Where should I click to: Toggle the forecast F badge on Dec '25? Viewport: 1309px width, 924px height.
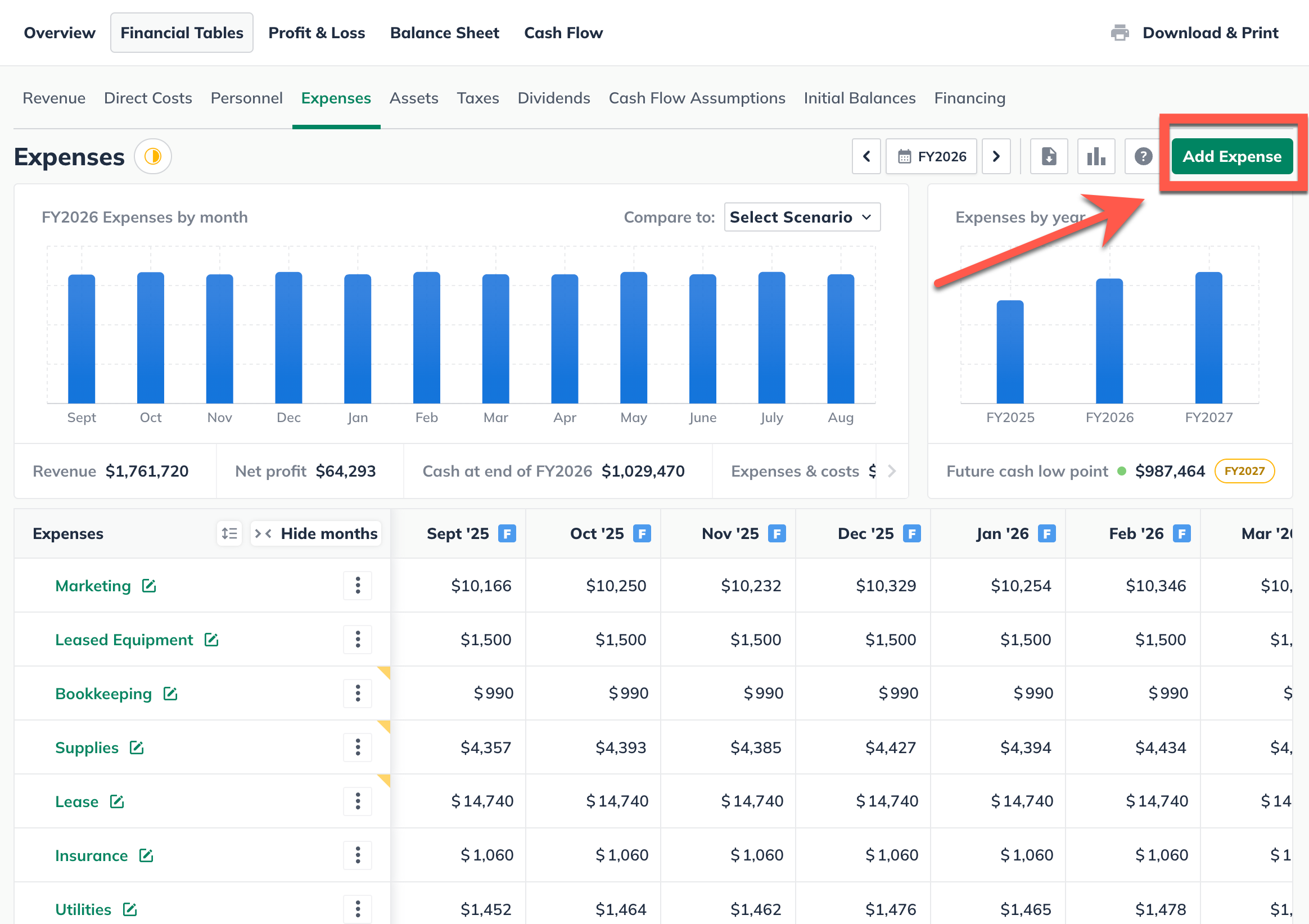(x=911, y=533)
